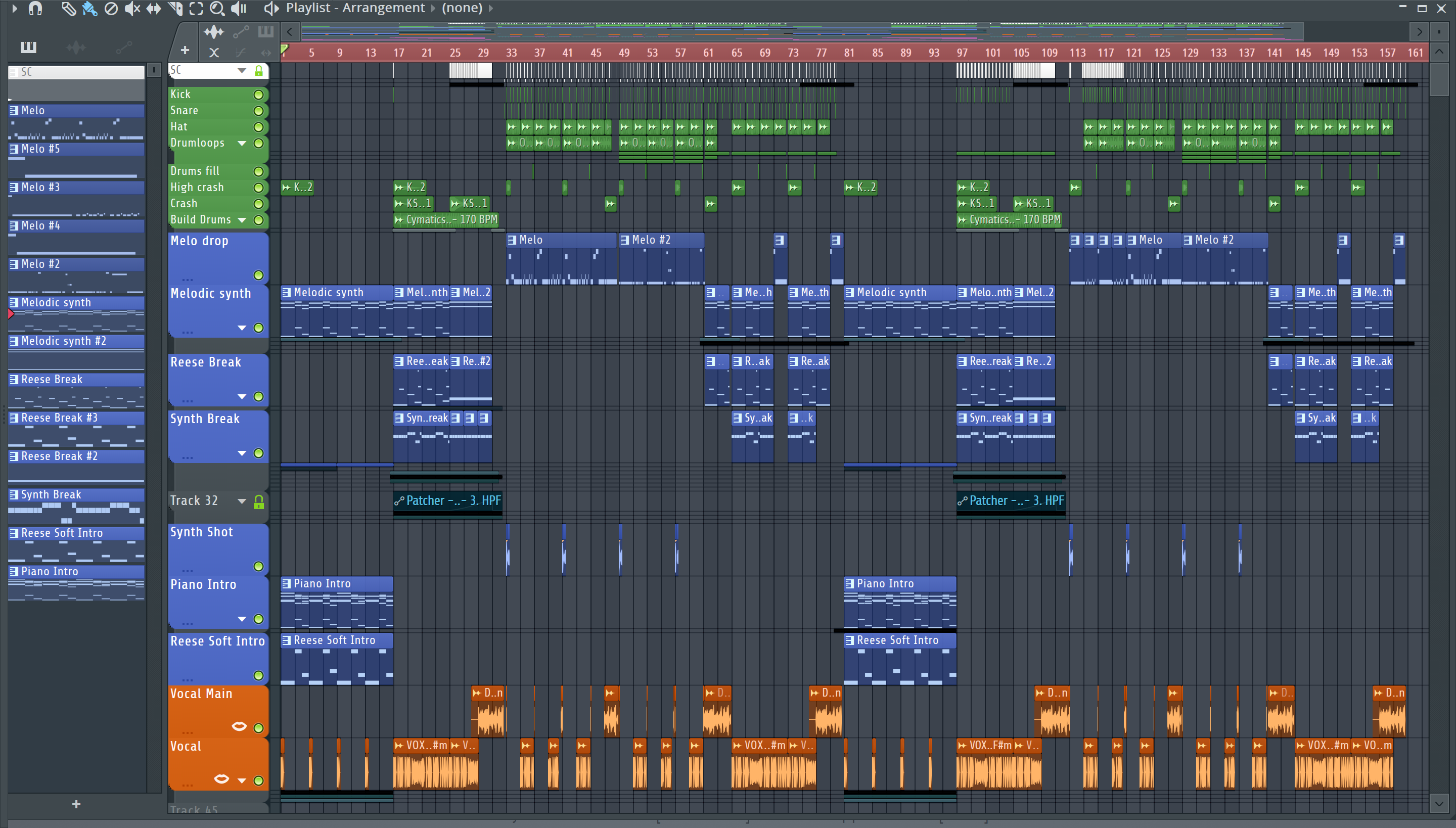The height and width of the screenshot is (828, 1456).
Task: Click the speaker preview icon before Playlist title
Action: tap(271, 8)
